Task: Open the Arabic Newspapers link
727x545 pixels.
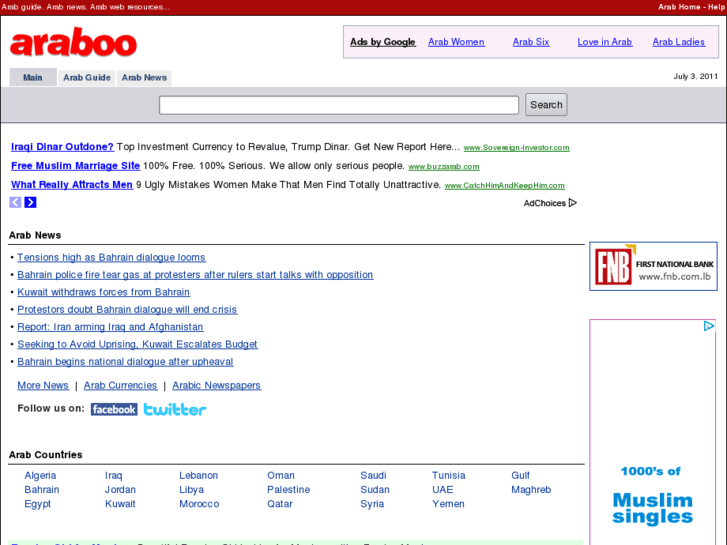Action: 217,385
